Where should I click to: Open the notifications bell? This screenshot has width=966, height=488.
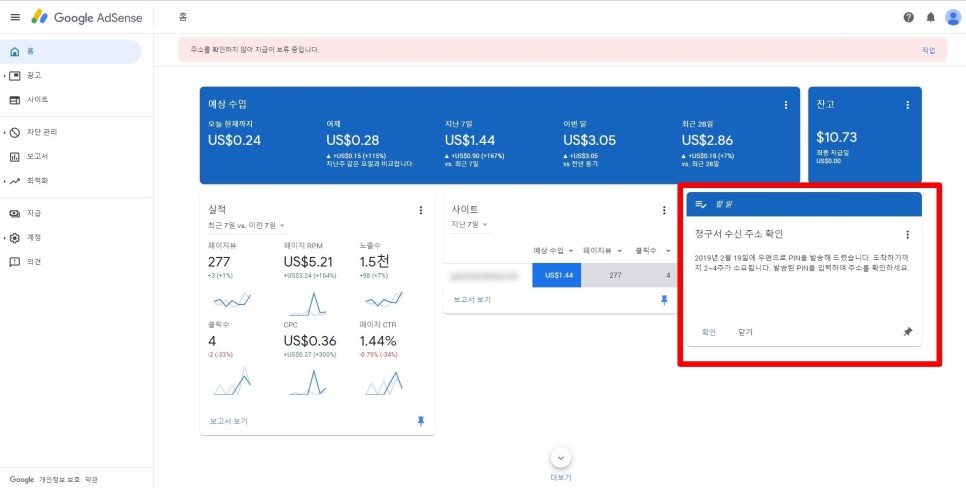pos(930,17)
